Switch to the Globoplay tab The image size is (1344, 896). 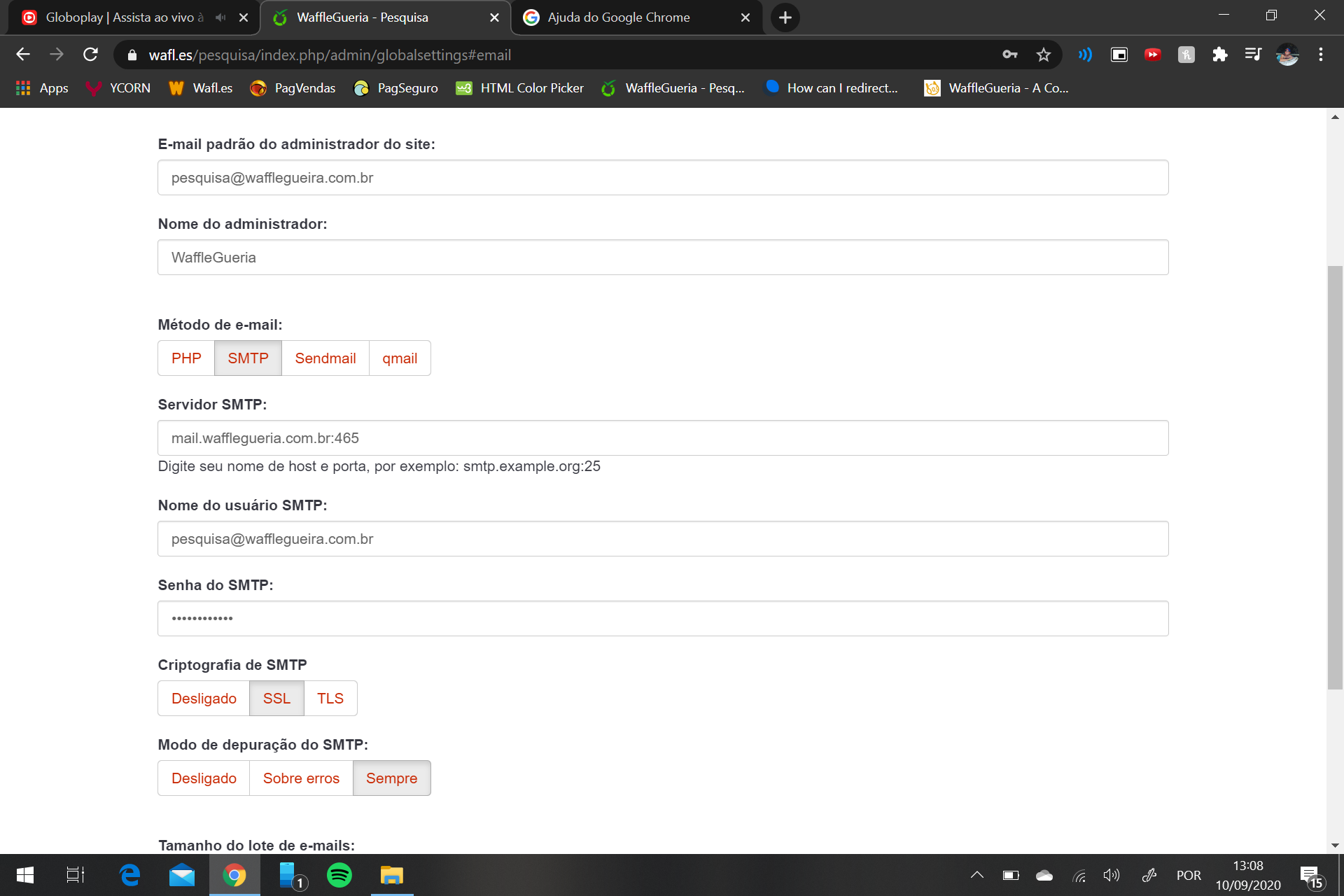click(125, 17)
